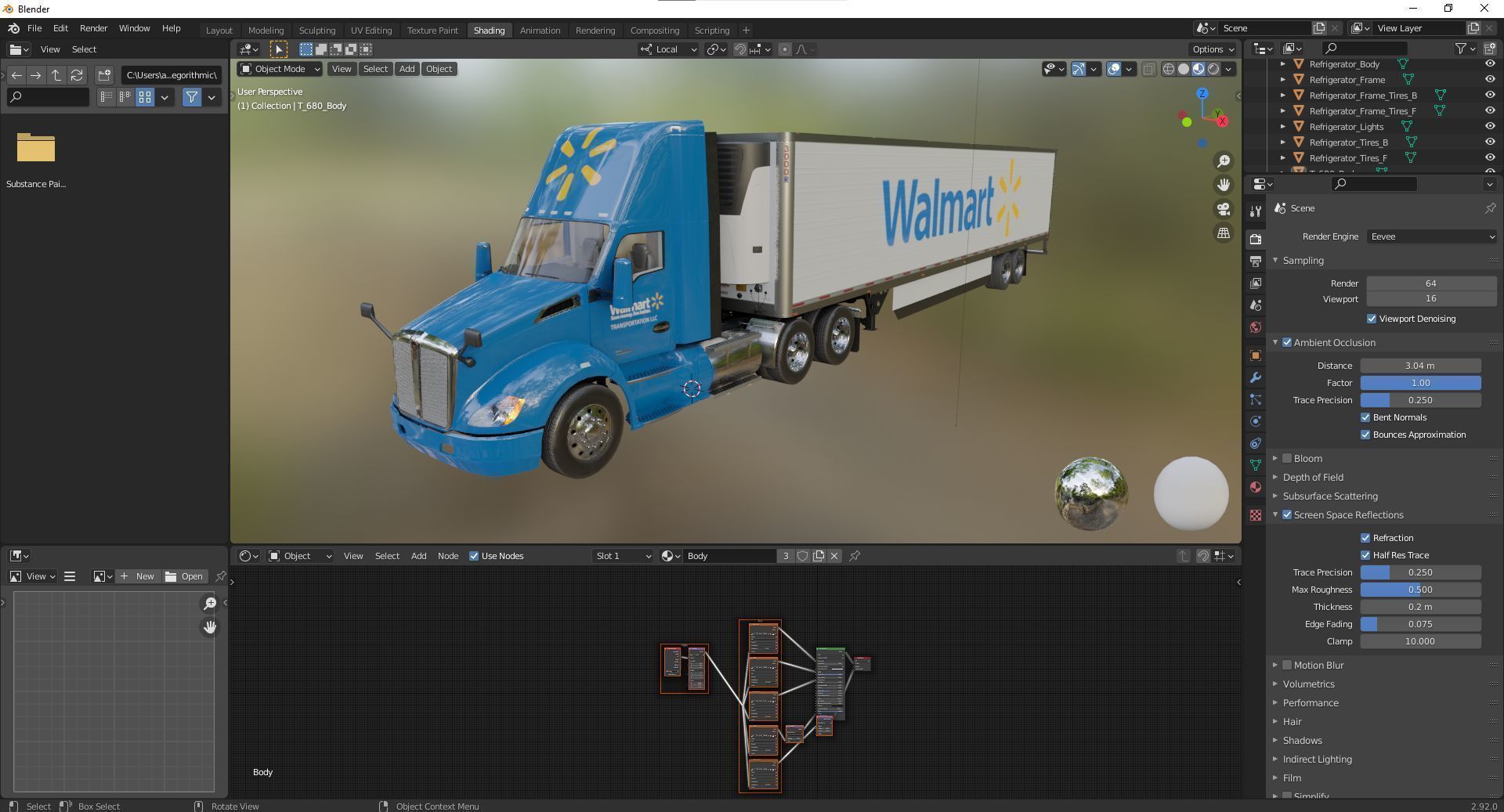
Task: Open the node editor Node menu
Action: click(x=448, y=556)
